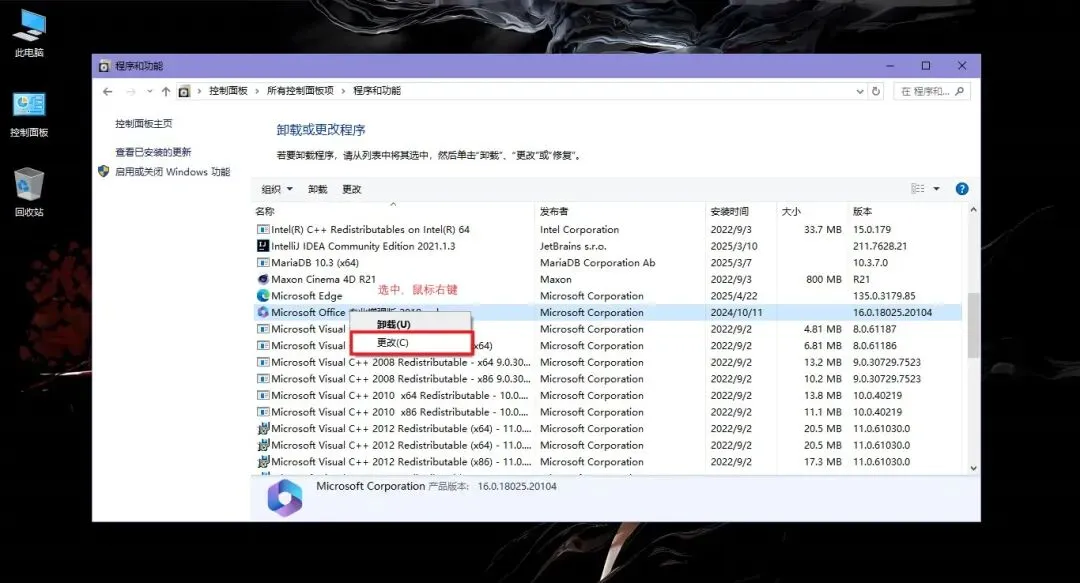Sort by the 大小 column header

pos(811,212)
